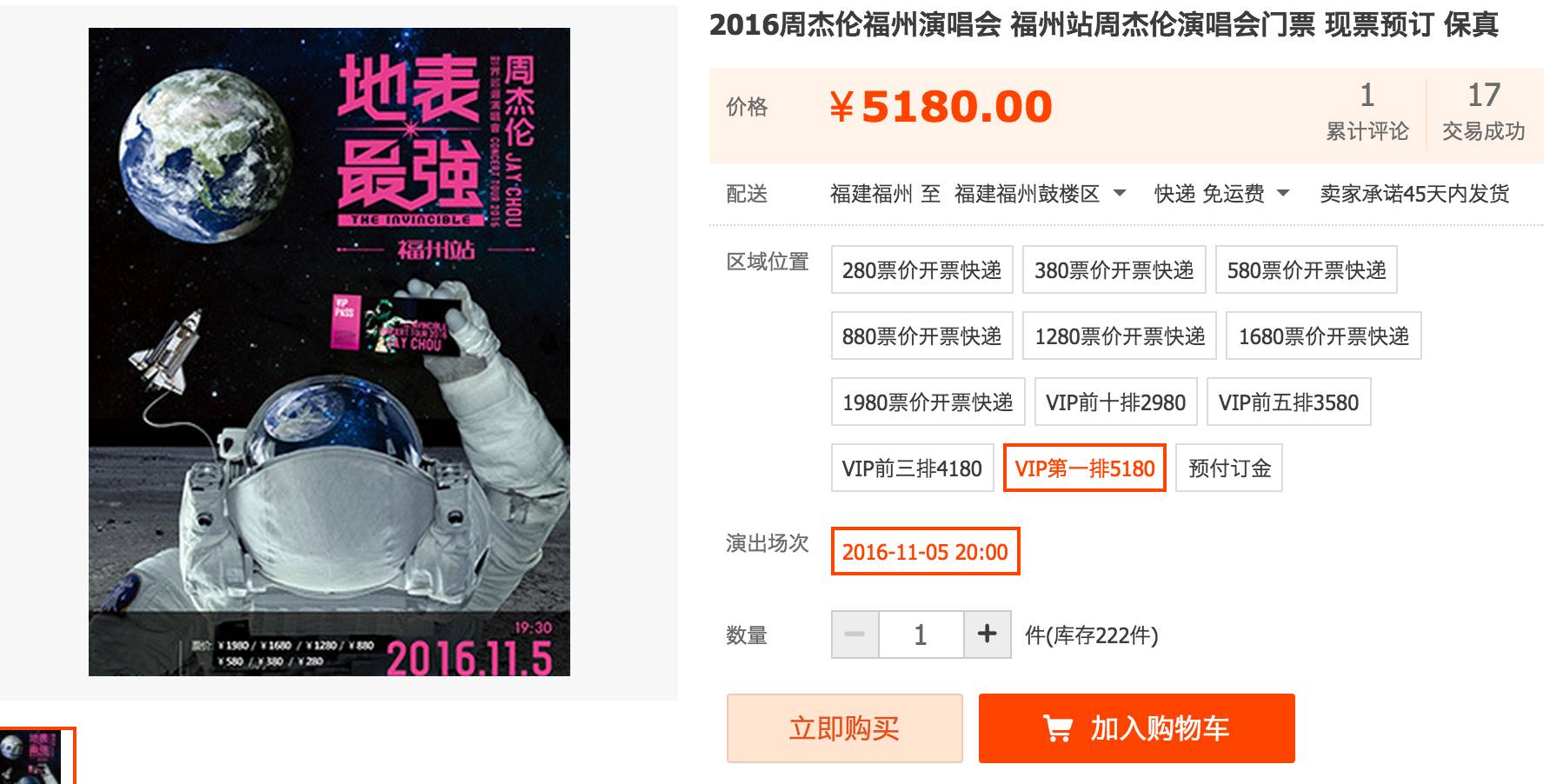Add to cart via 加入购物车 button
The height and width of the screenshot is (784, 1563).
[1136, 728]
